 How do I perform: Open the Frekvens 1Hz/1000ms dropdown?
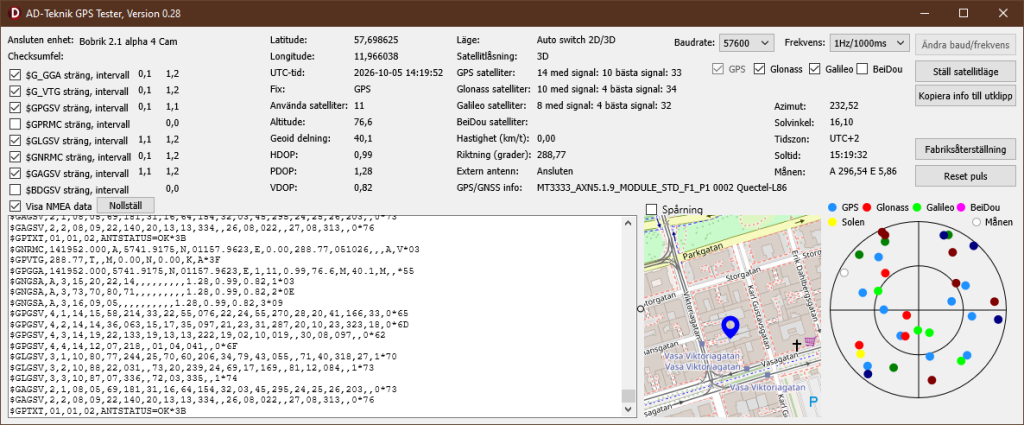[x=869, y=44]
